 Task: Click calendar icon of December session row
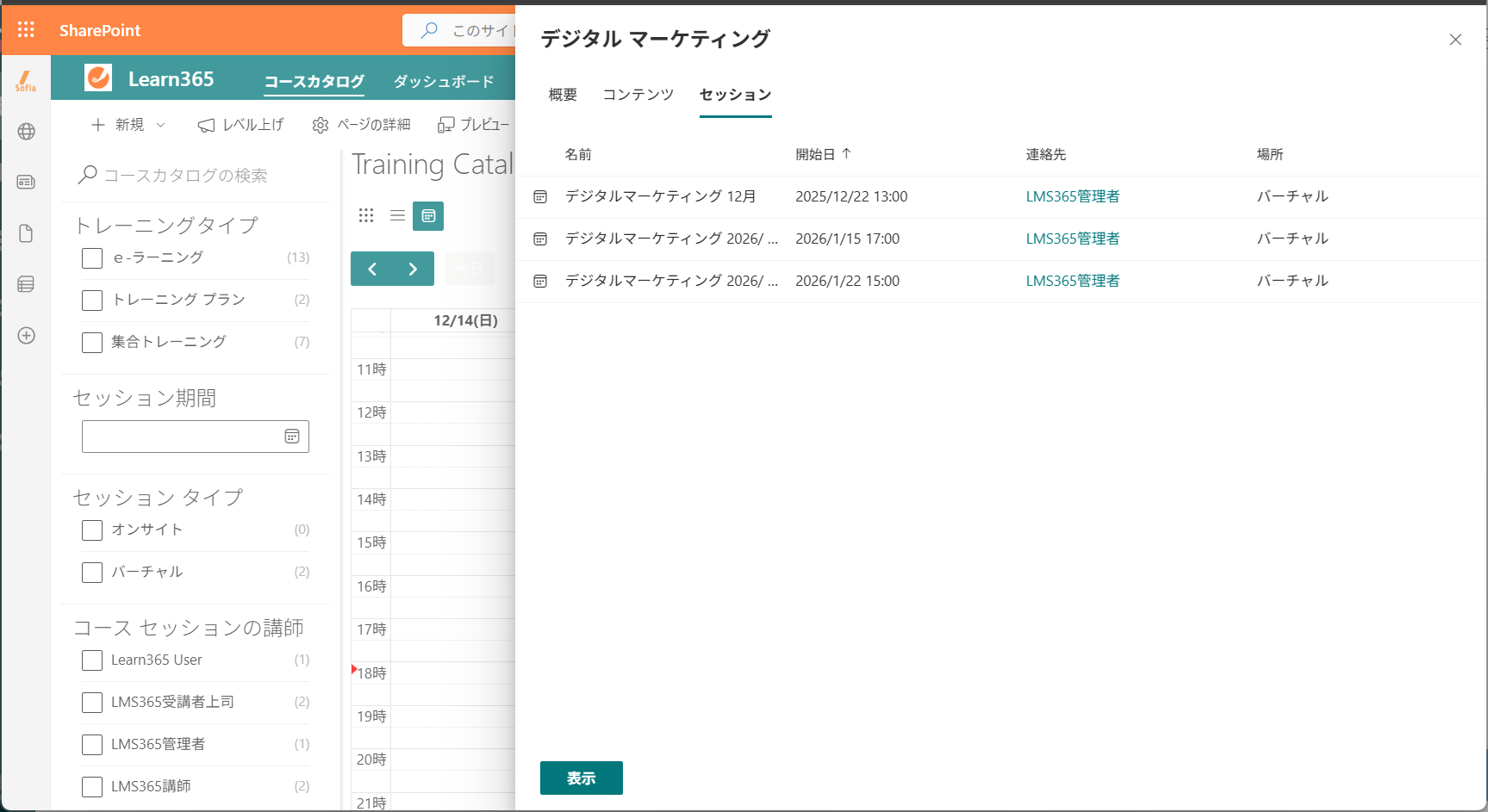tap(540, 197)
